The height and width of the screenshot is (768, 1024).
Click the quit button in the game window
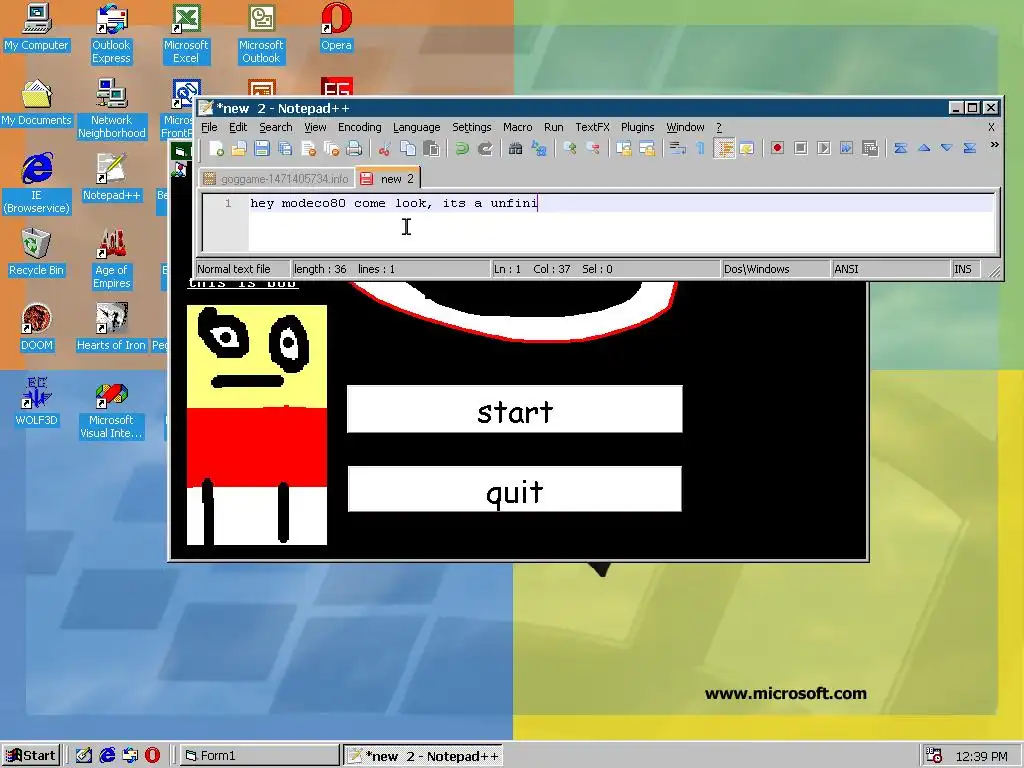pyautogui.click(x=515, y=489)
